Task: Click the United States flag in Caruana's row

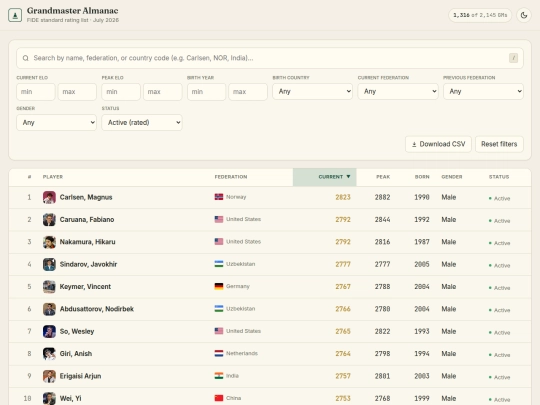Action: tap(219, 219)
